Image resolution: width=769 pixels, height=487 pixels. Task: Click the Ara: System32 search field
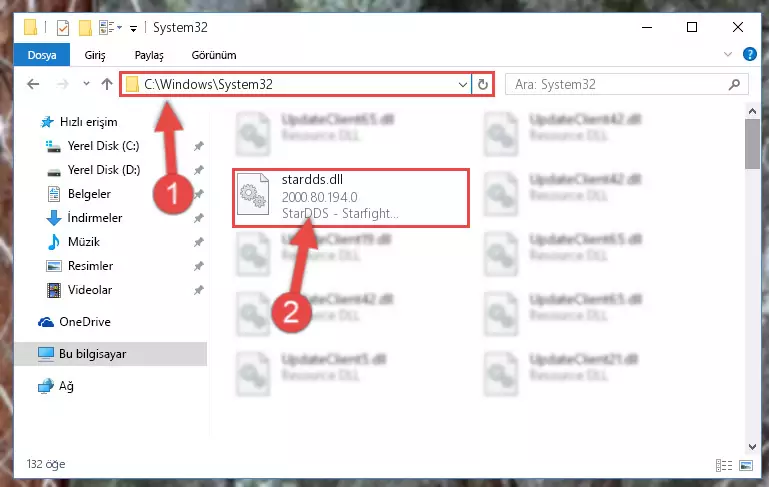[620, 84]
